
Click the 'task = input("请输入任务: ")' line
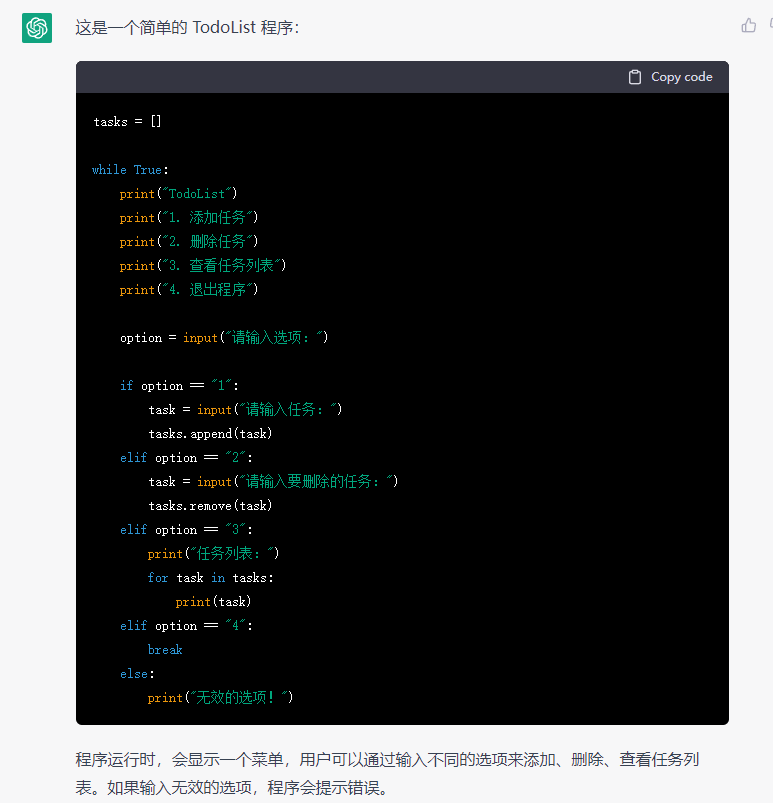[245, 410]
